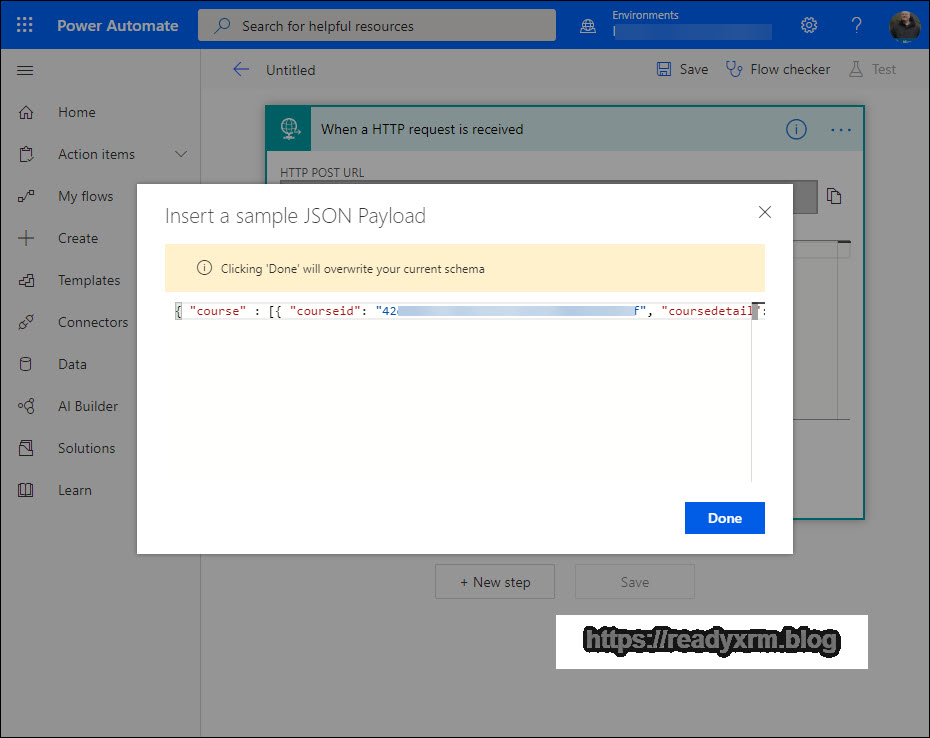The height and width of the screenshot is (738, 930).
Task: Open AI Builder in sidebar
Action: point(87,406)
